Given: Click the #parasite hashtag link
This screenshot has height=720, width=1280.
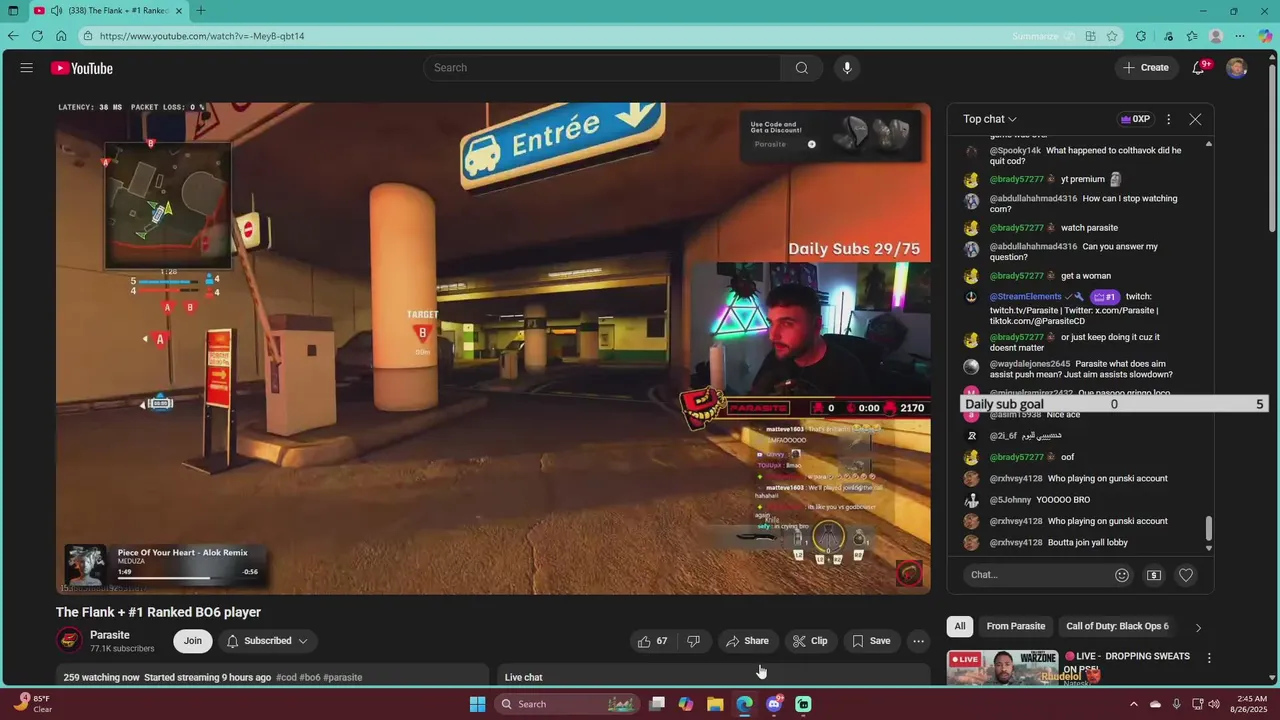Looking at the screenshot, I should 343,677.
